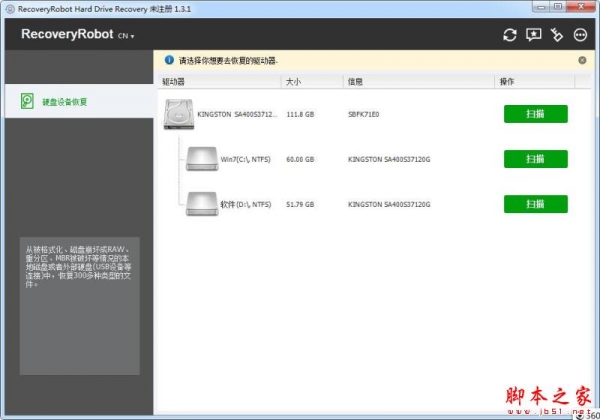The image size is (600, 420).
Task: Open the feedback star speech-bubble icon
Action: click(x=533, y=35)
